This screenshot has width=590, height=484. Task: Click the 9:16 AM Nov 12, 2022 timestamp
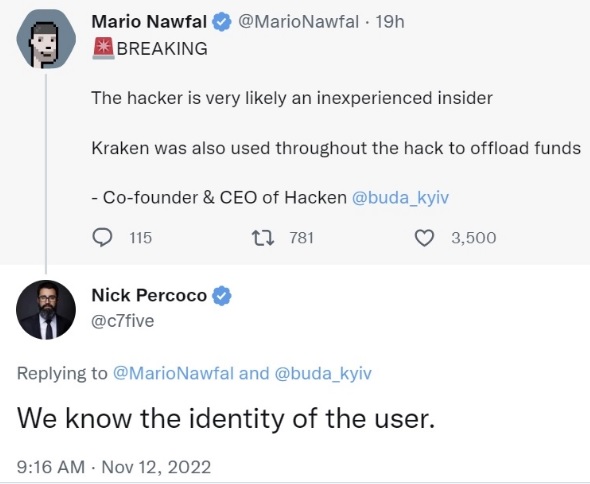114,467
